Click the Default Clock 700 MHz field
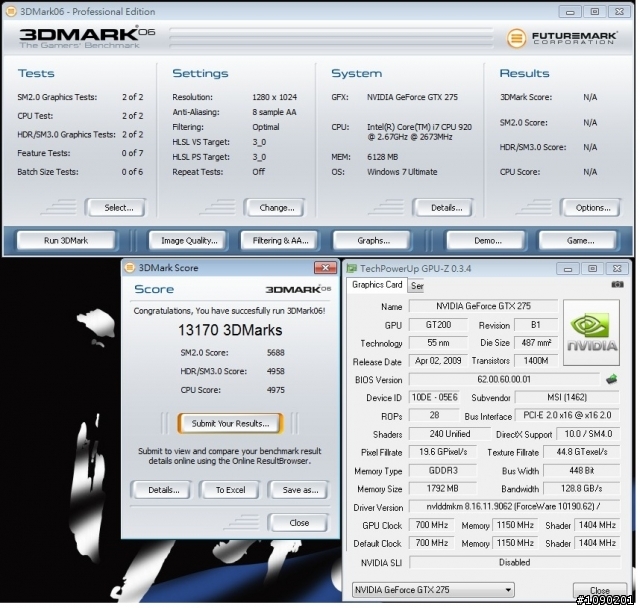 431,543
